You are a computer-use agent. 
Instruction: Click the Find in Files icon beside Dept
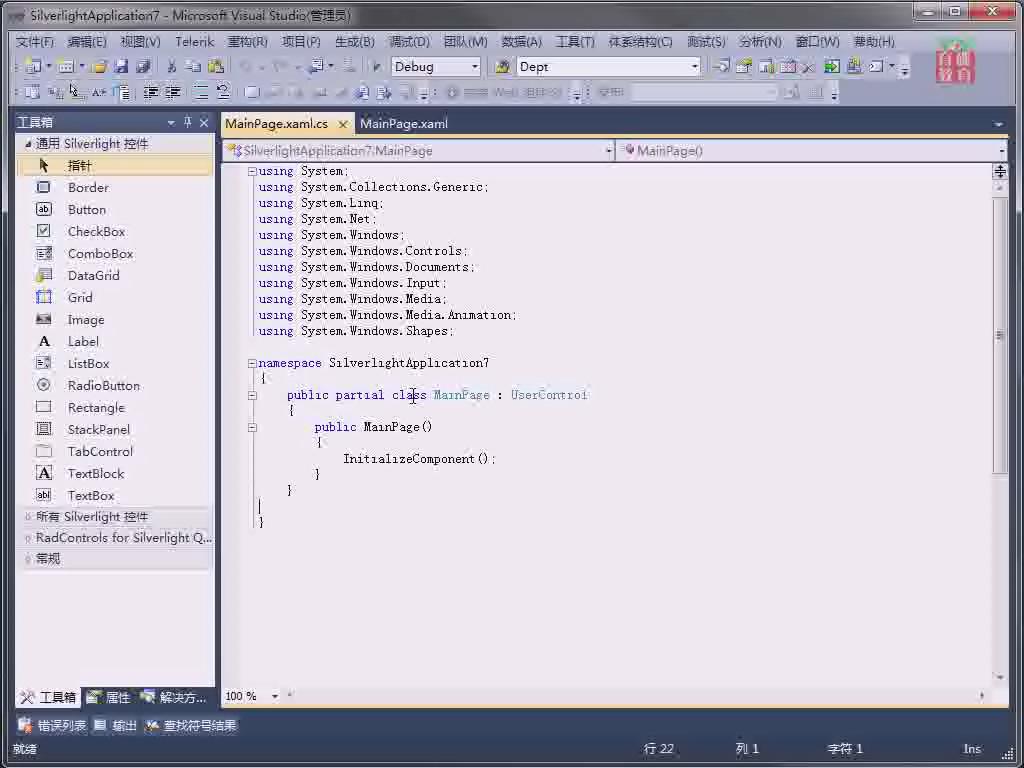[502, 67]
